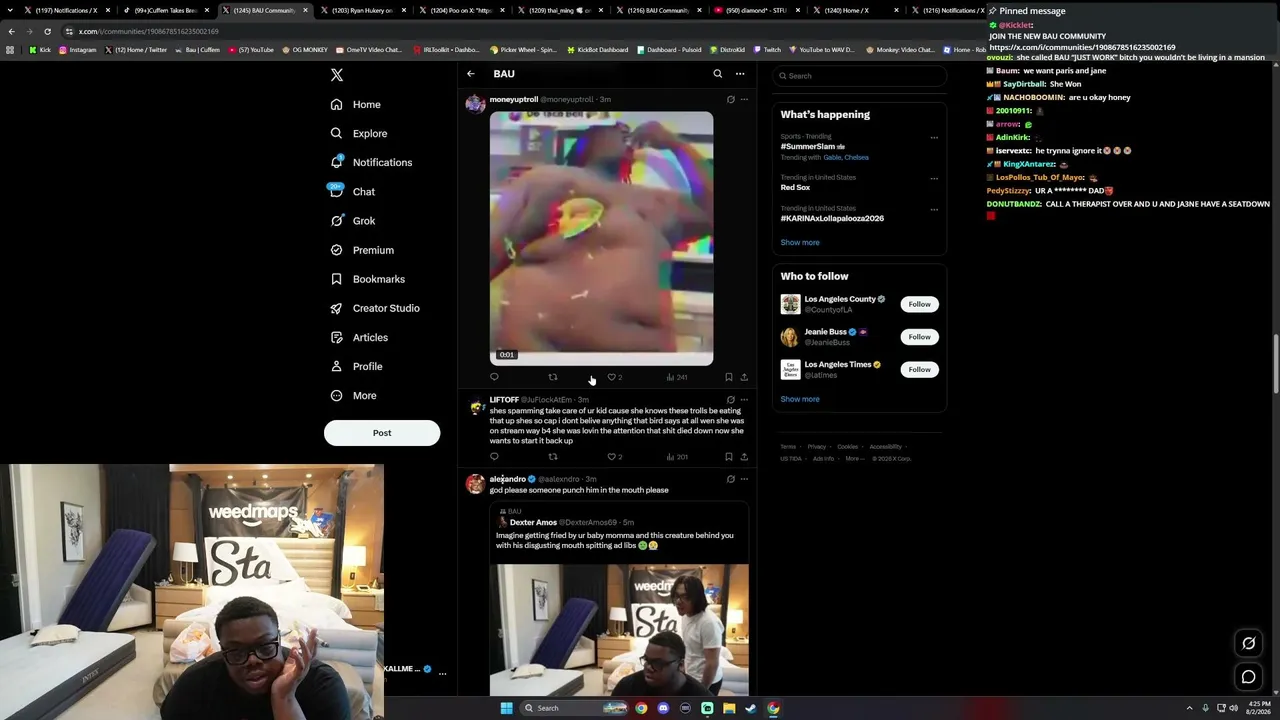Follow Jeanie Buss
The width and height of the screenshot is (1280, 720).
pyautogui.click(x=919, y=337)
